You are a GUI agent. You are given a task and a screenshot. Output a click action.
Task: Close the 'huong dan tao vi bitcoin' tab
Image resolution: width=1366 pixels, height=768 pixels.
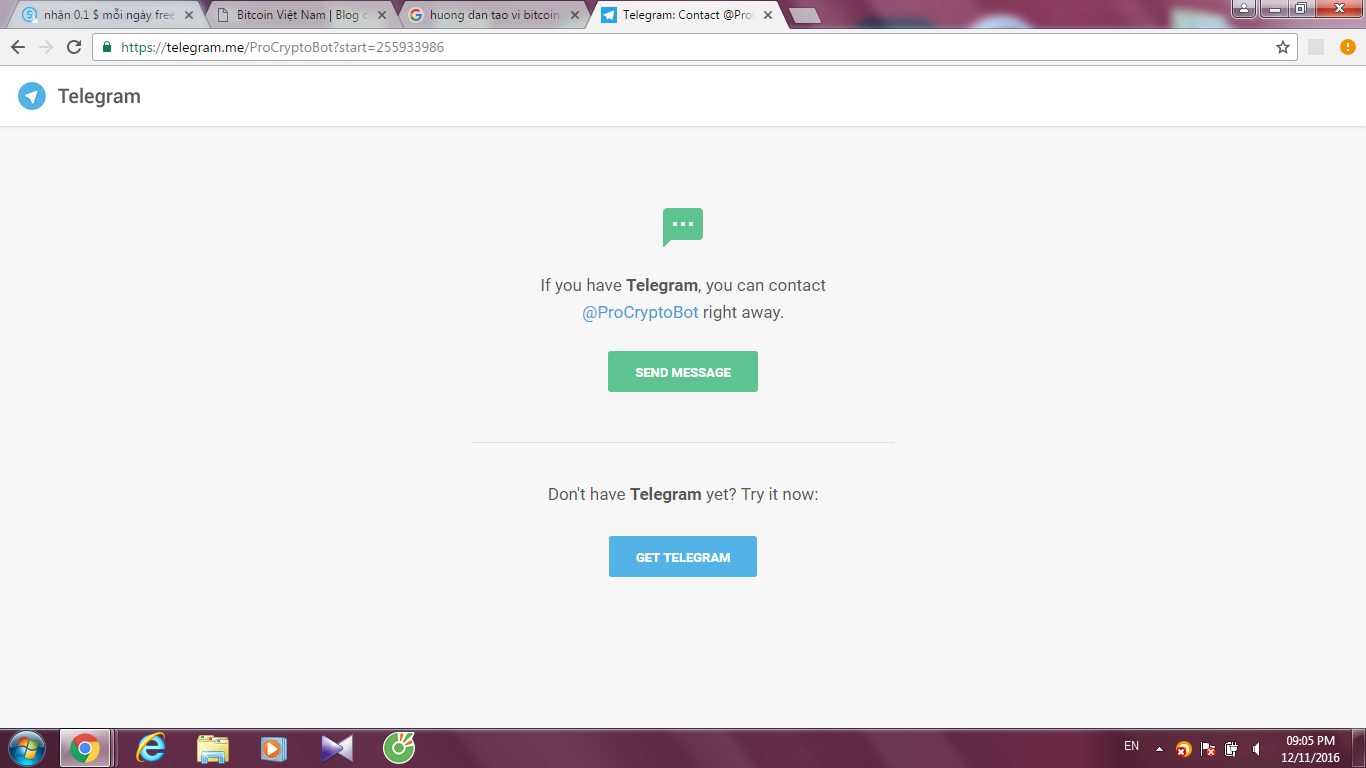575,15
